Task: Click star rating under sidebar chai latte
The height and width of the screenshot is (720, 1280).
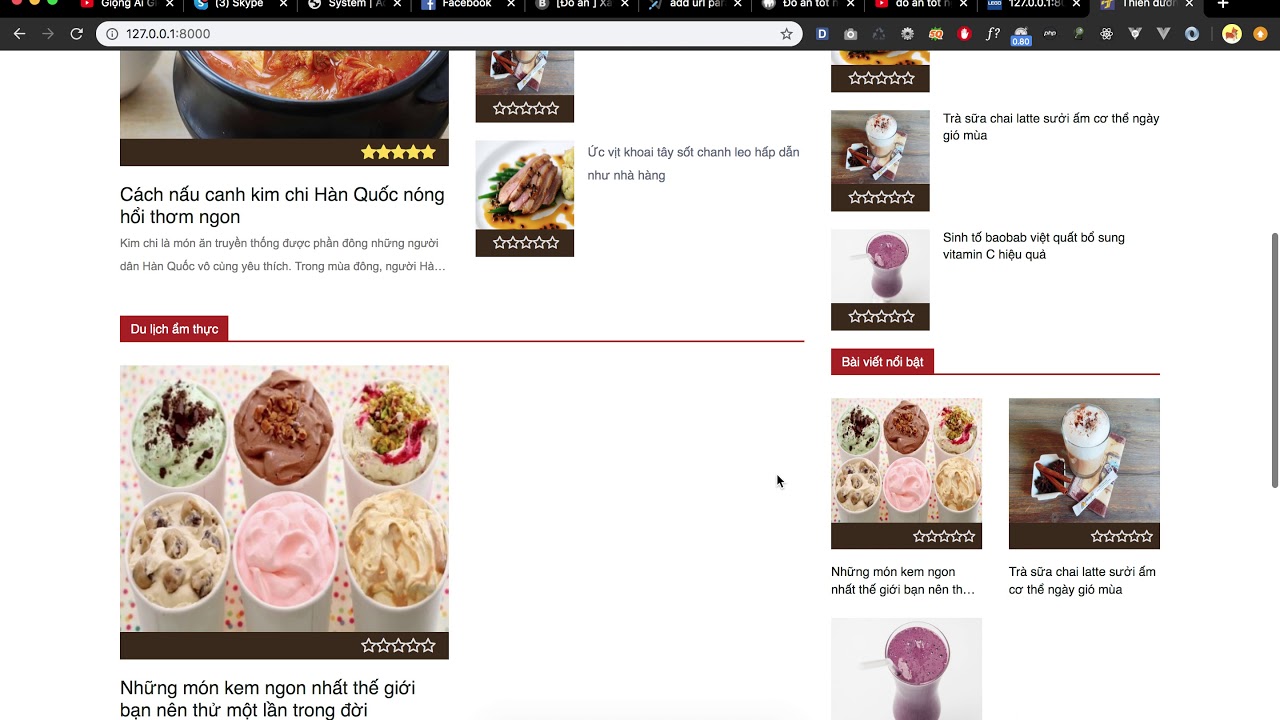Action: pyautogui.click(x=881, y=198)
